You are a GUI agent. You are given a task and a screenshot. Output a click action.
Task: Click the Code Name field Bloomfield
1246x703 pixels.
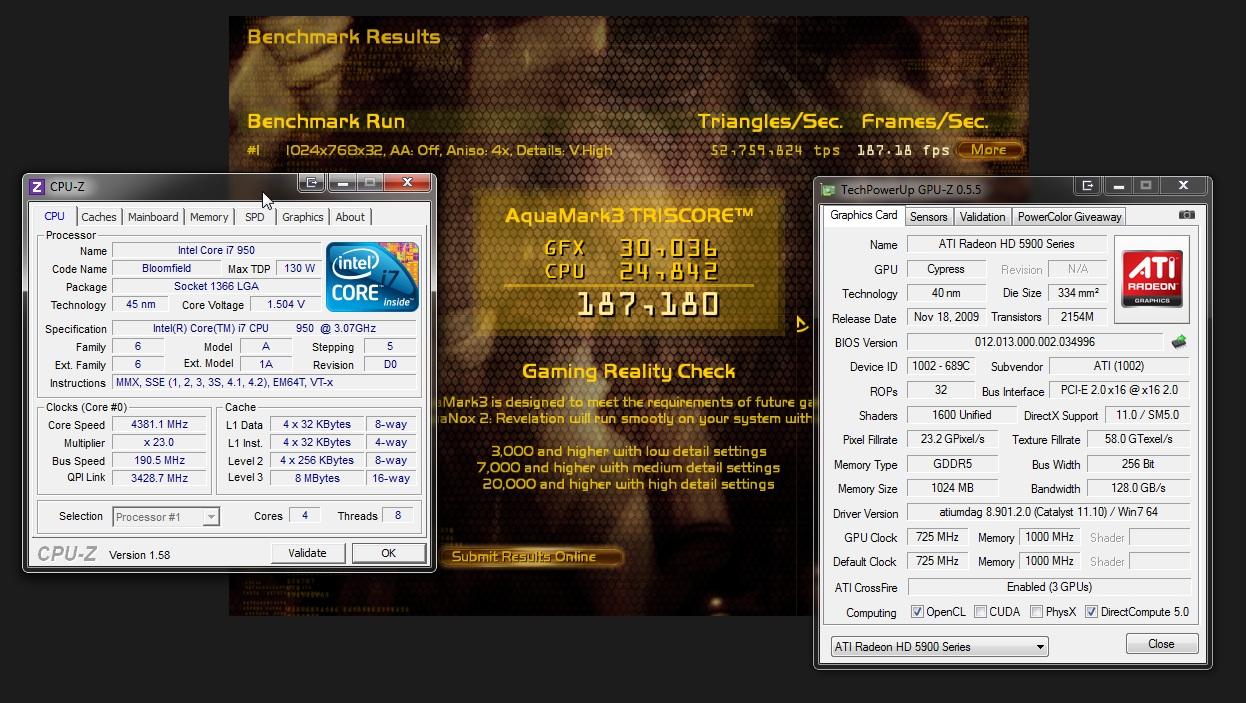pyautogui.click(x=166, y=269)
